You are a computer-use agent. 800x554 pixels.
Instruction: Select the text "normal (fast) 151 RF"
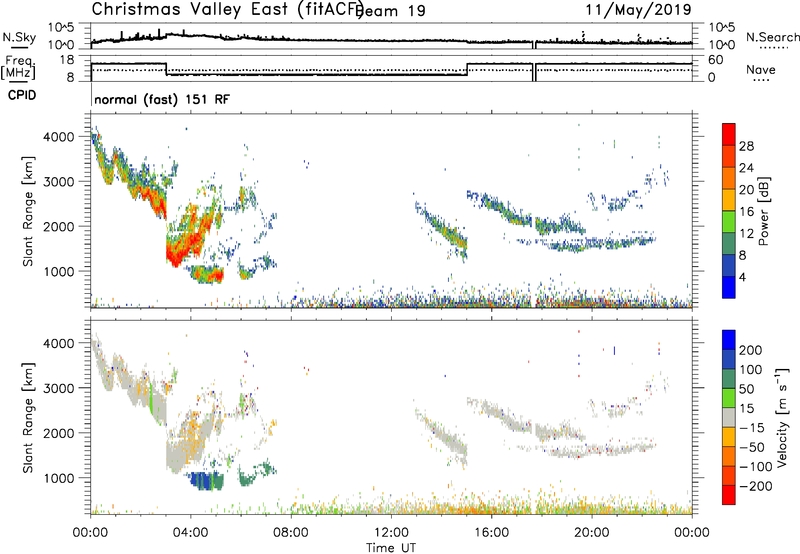click(x=162, y=99)
